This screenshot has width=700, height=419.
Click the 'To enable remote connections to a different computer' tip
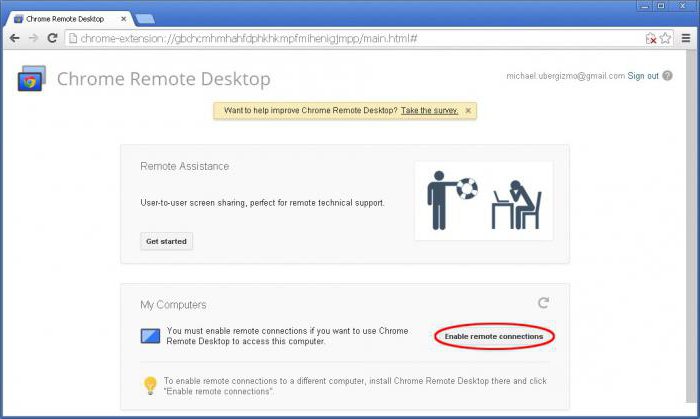coord(355,386)
